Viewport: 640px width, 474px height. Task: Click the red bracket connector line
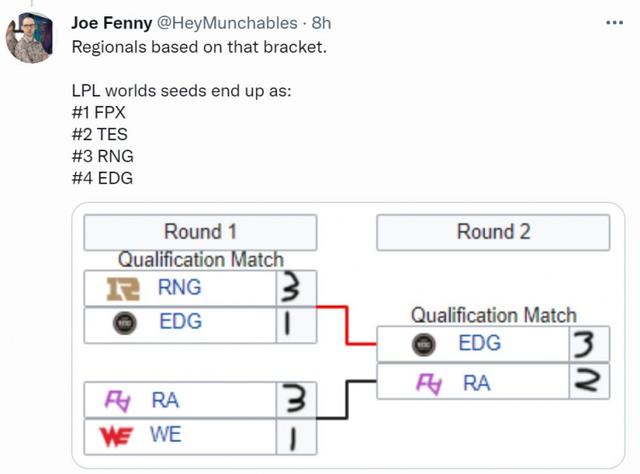pyautogui.click(x=346, y=325)
